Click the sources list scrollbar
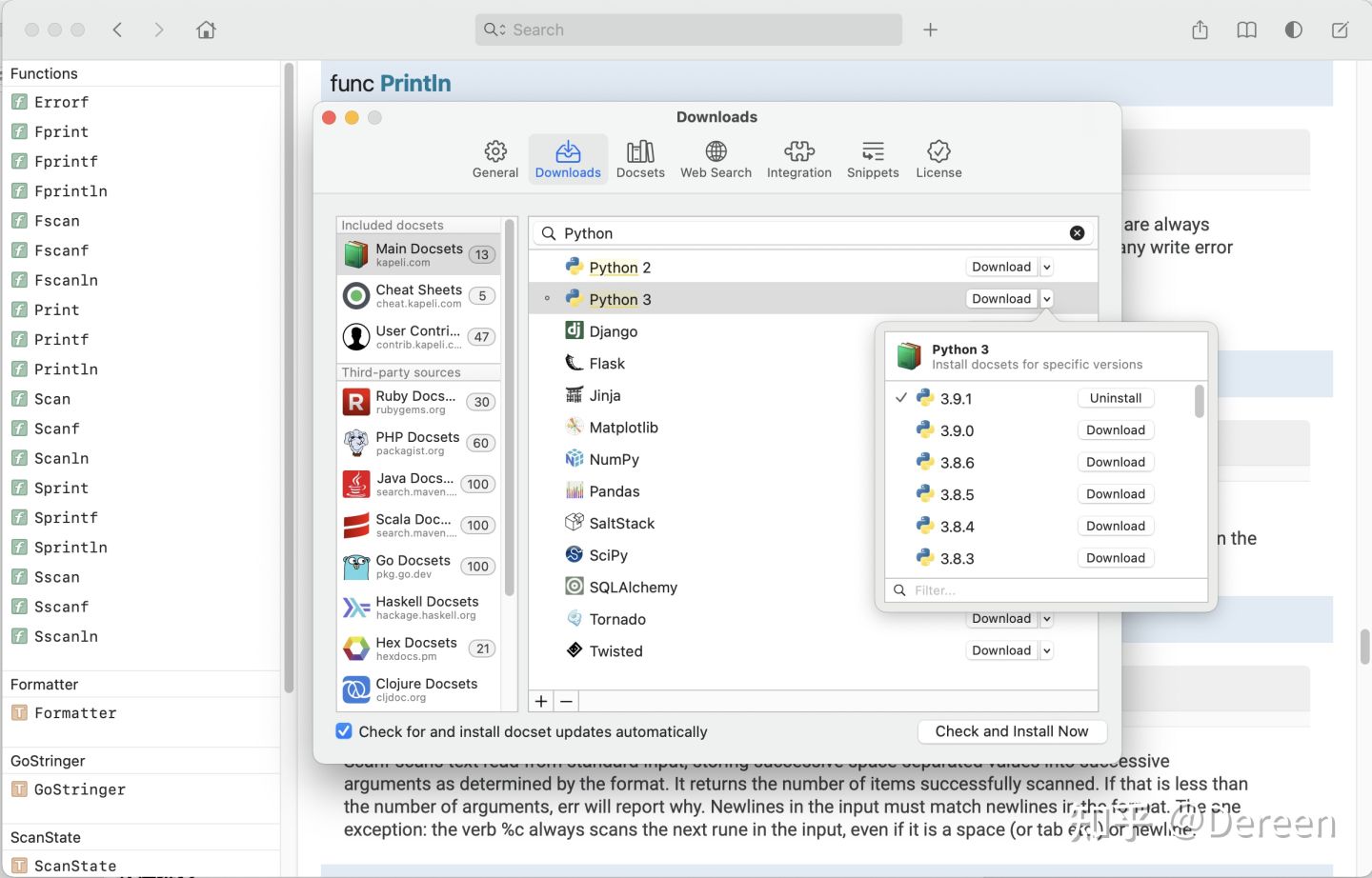The height and width of the screenshot is (878, 1372). tap(510, 408)
